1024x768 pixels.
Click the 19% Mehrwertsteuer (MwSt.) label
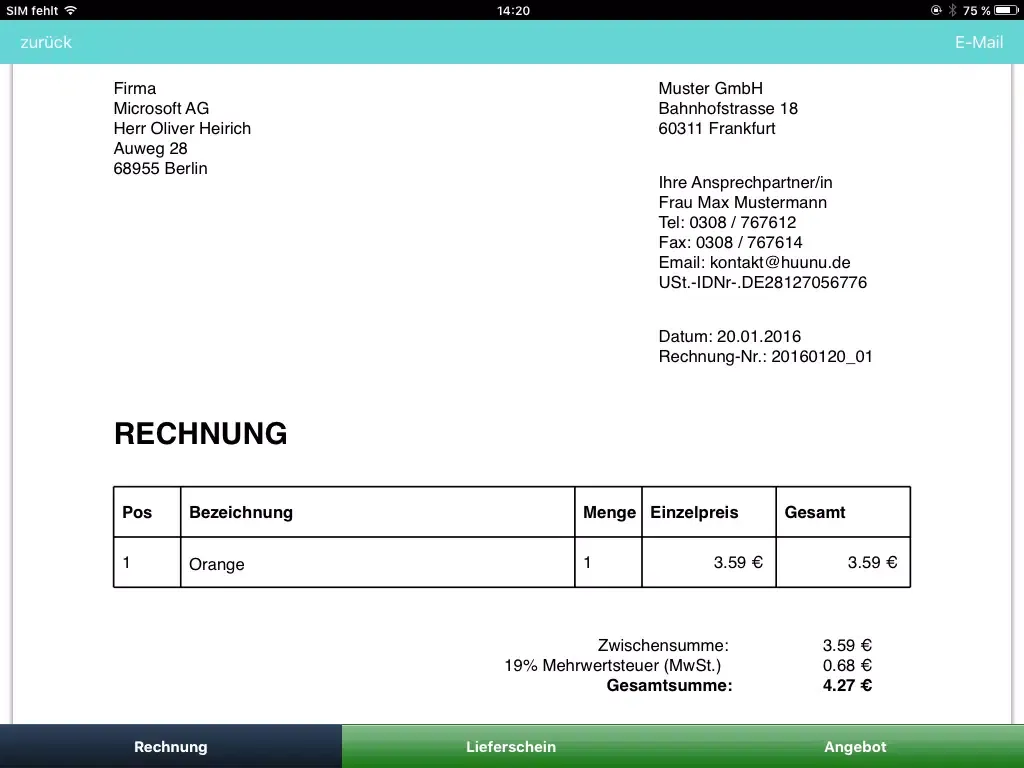[613, 665]
